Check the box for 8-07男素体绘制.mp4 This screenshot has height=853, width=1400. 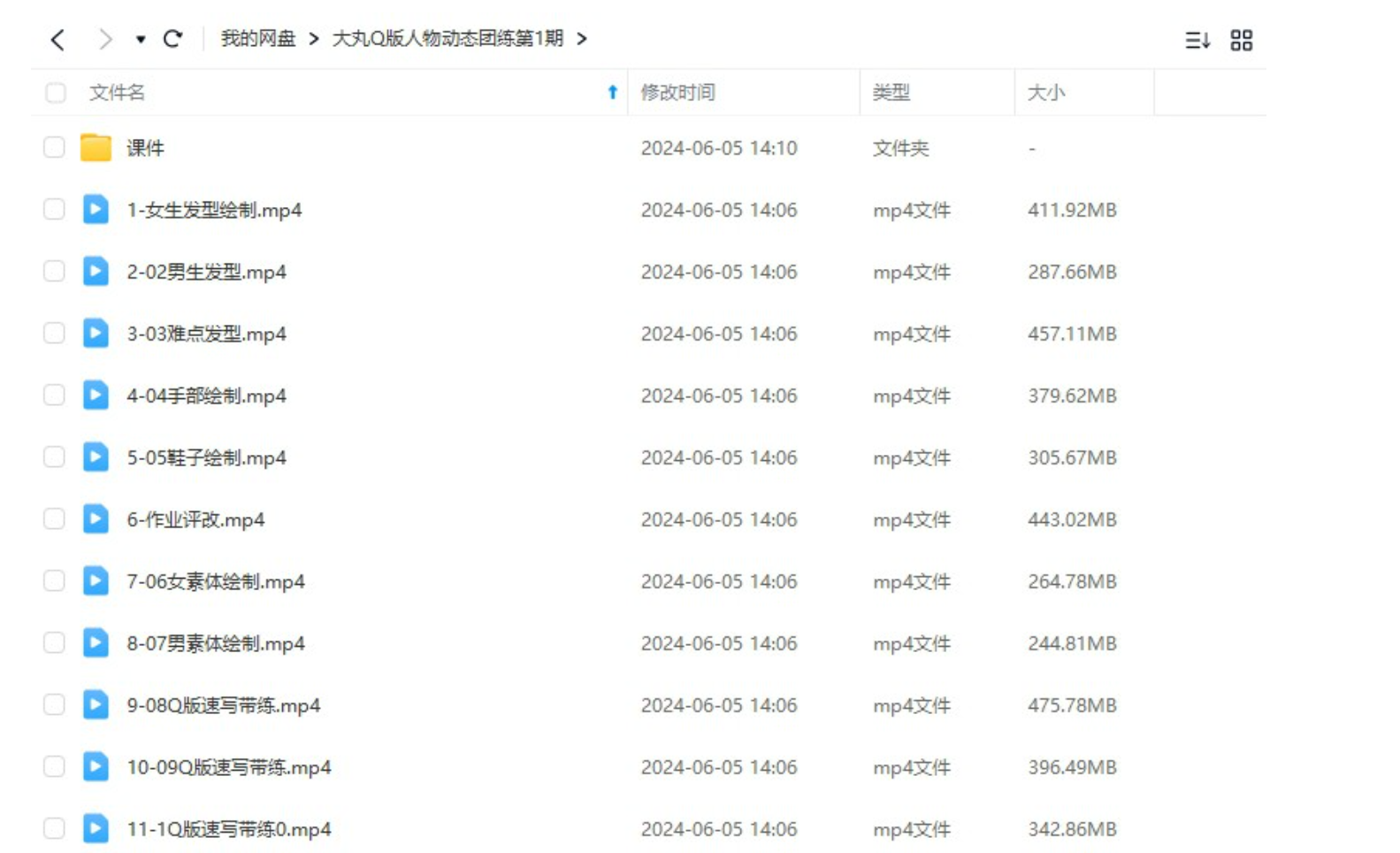coord(55,642)
